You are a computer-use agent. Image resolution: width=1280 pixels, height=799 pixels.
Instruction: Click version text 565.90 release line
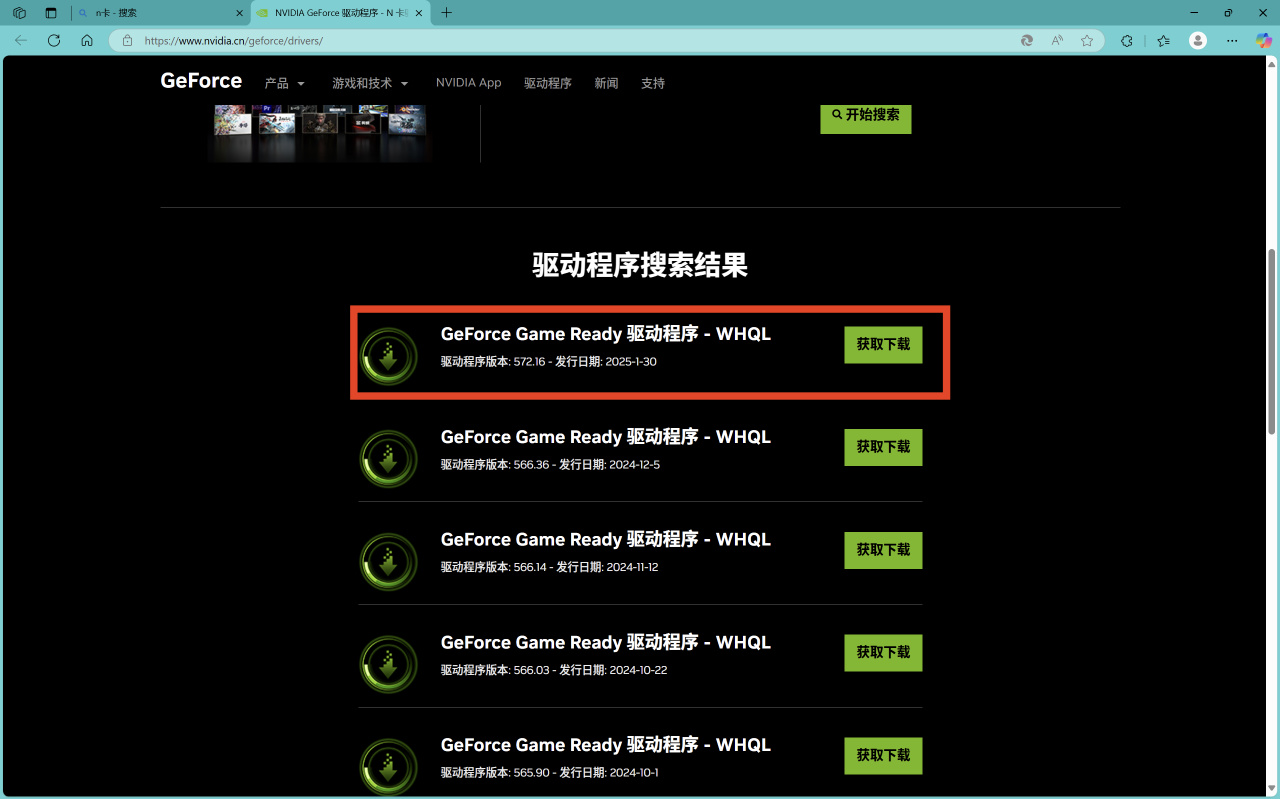550,773
